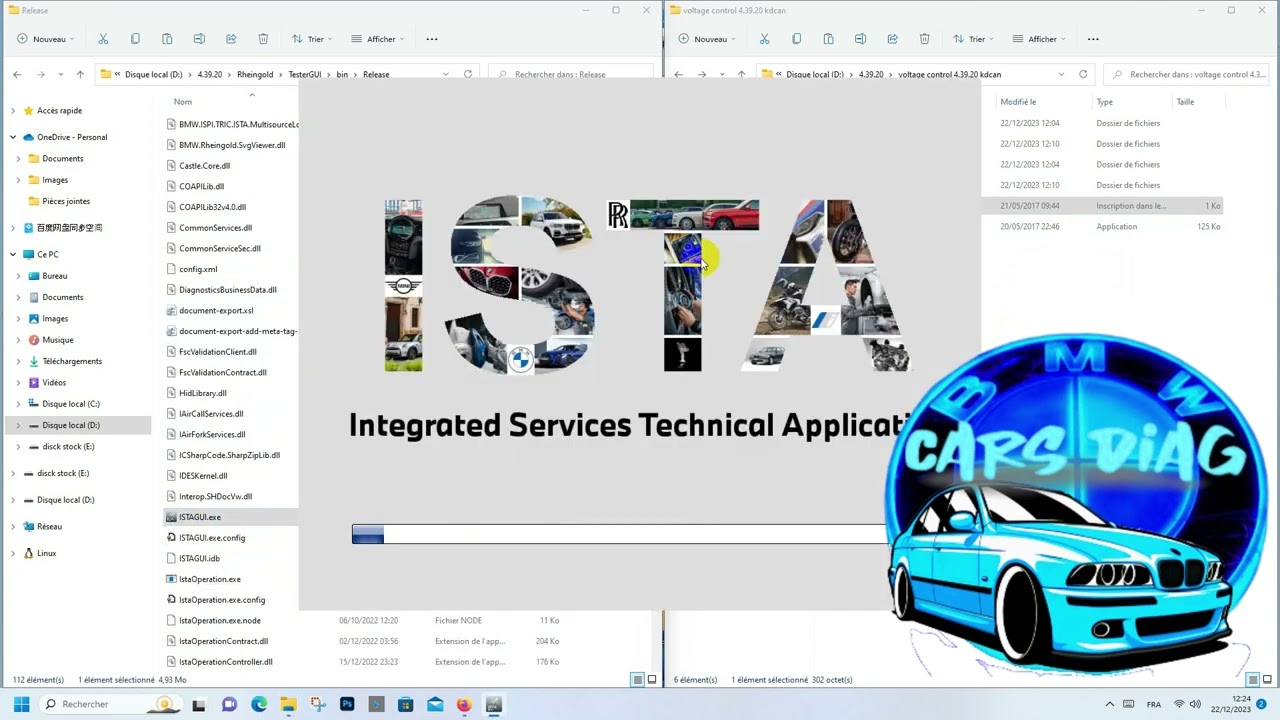Open Microsoft Edge from taskbar
This screenshot has width=1280, height=720.
tap(259, 704)
